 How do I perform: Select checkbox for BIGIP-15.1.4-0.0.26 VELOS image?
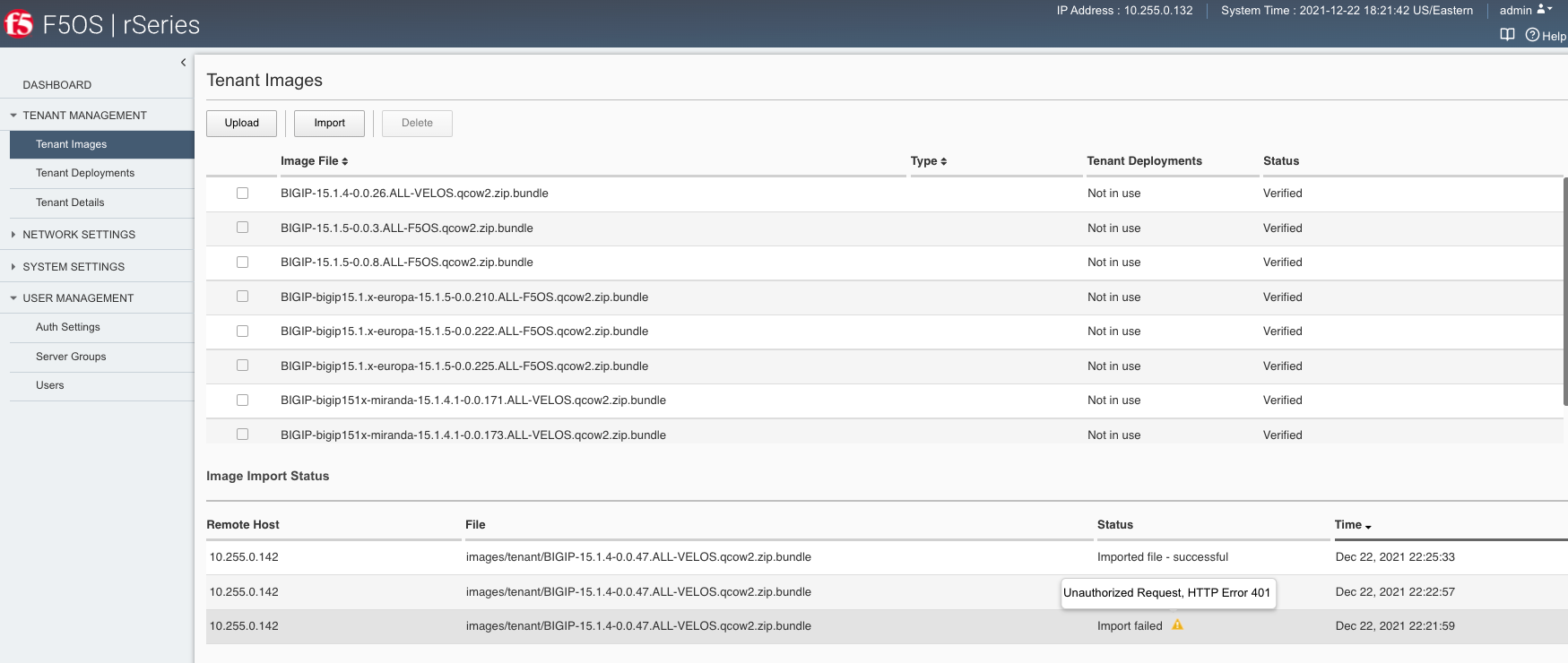[242, 193]
